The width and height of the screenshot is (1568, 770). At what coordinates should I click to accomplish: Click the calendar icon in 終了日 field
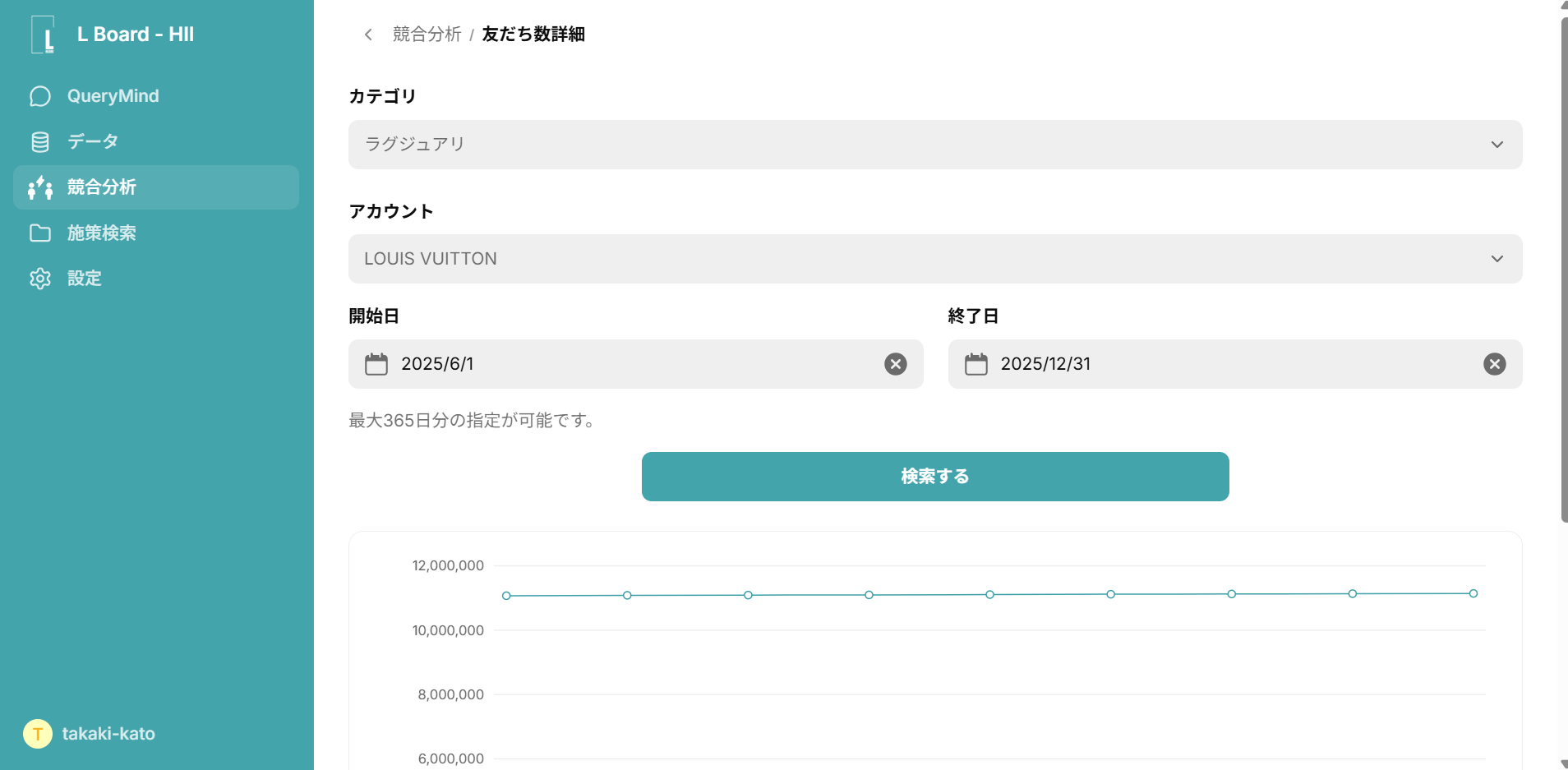pyautogui.click(x=975, y=364)
